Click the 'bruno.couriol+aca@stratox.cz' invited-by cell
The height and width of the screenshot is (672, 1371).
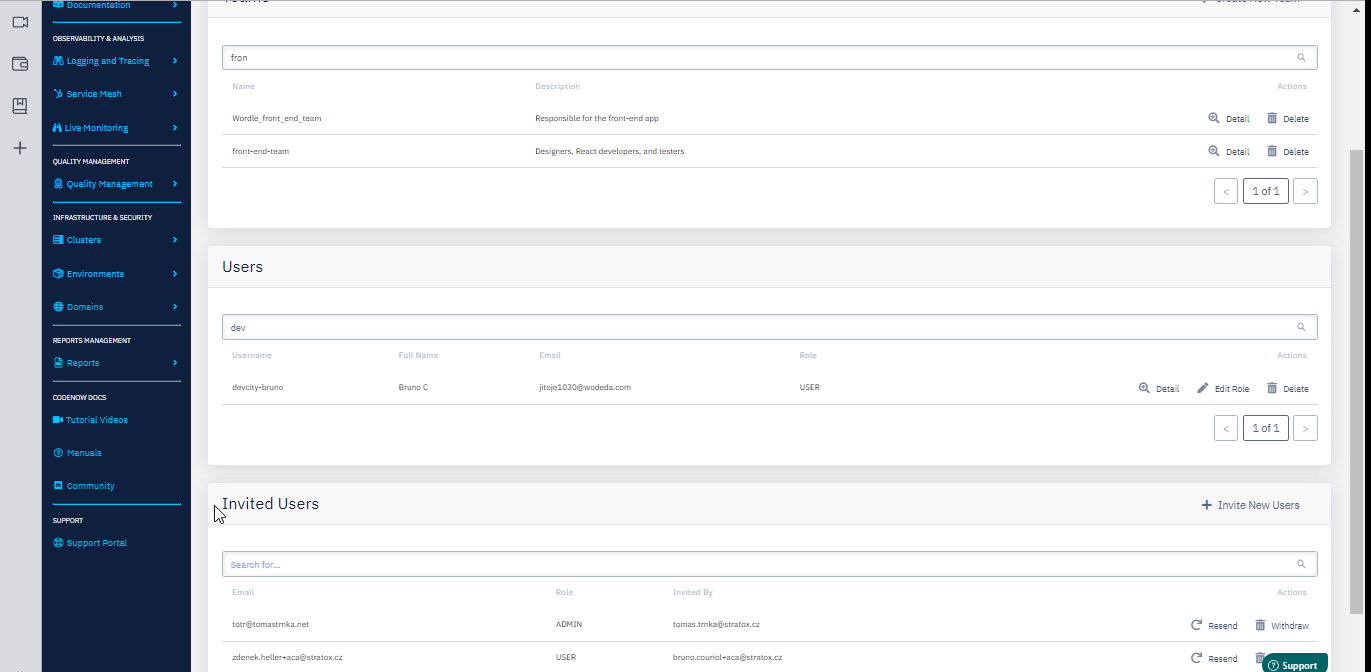point(728,657)
